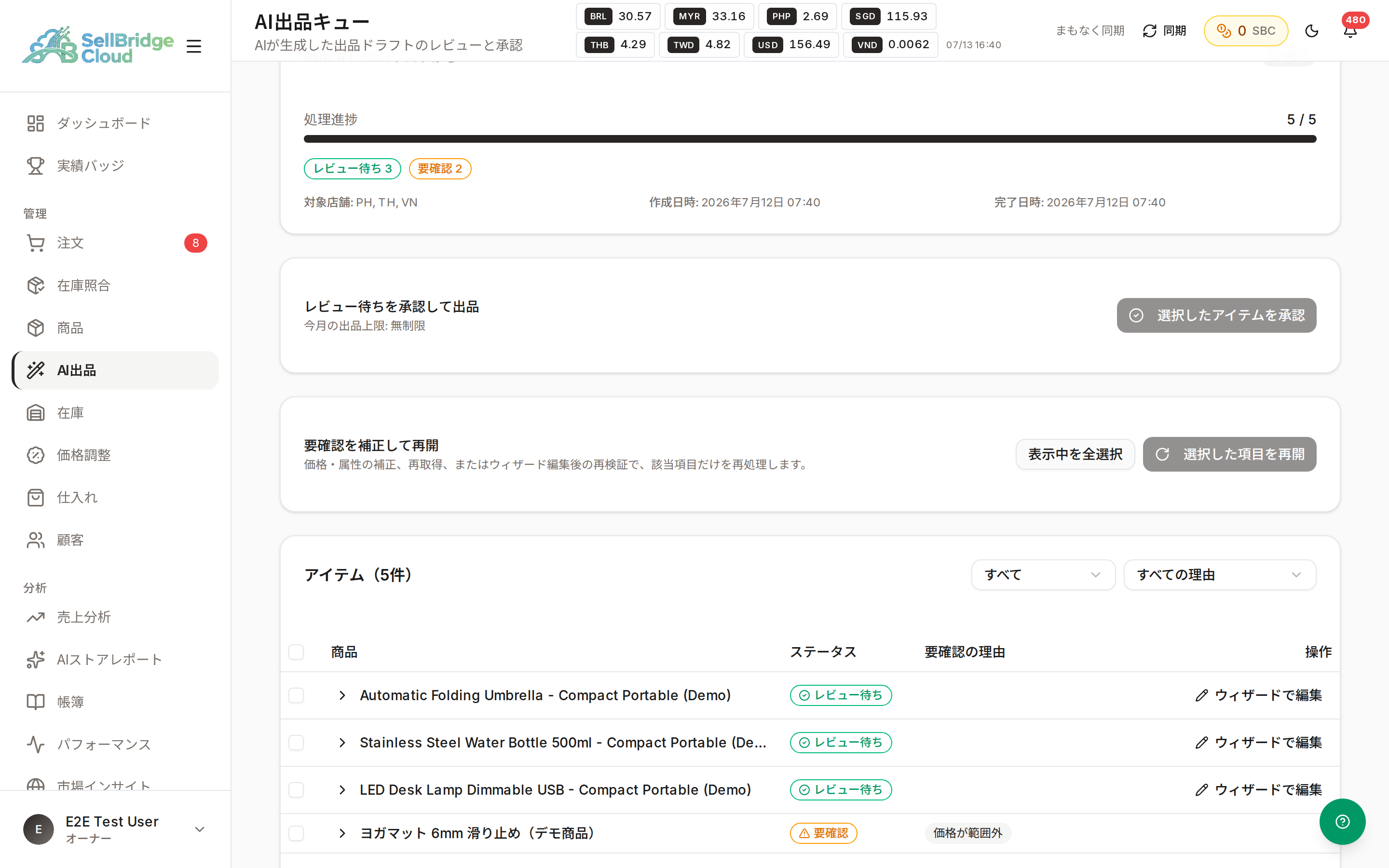Image resolution: width=1389 pixels, height=868 pixels.
Task: Open the すべての理由 reason filter dropdown
Action: click(x=1220, y=575)
